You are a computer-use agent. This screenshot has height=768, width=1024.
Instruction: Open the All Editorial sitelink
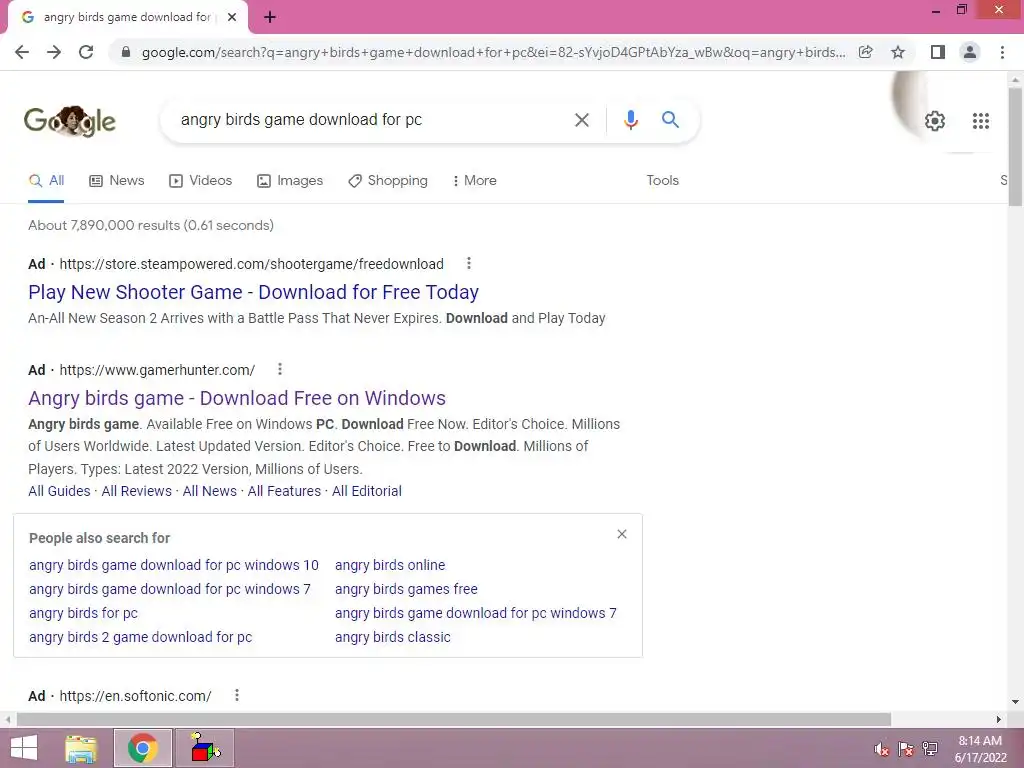(x=366, y=491)
